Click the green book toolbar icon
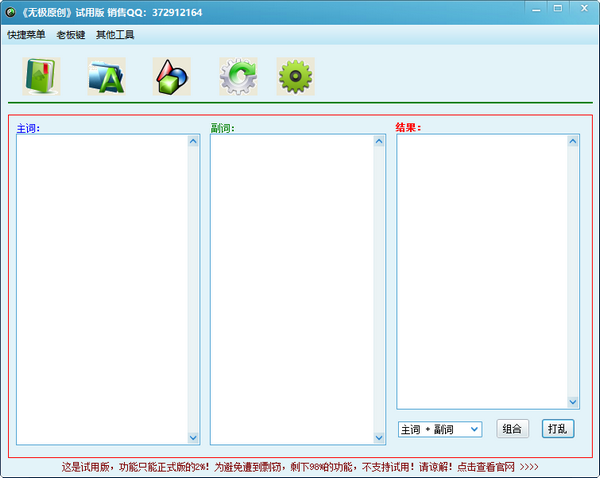The width and height of the screenshot is (600, 478). (x=41, y=76)
